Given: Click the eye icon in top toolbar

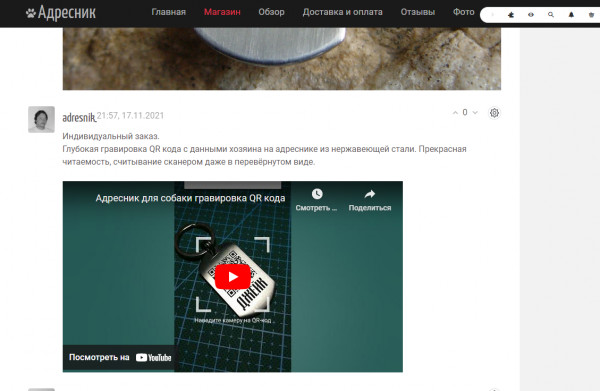Looking at the screenshot, I should point(531,15).
